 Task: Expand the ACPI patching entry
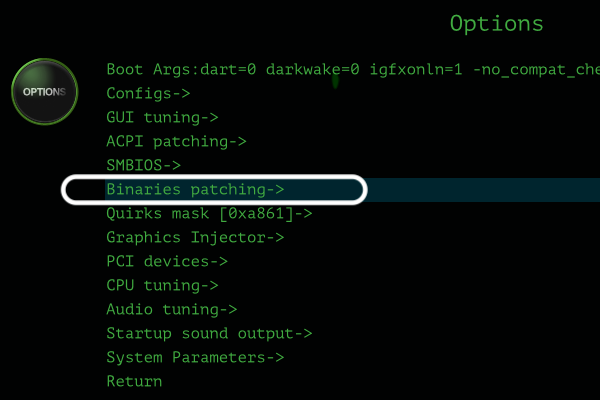176,142
